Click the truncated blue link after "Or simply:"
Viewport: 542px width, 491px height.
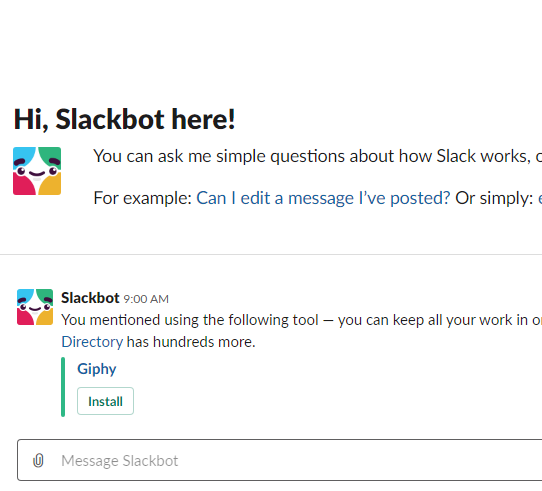point(540,198)
